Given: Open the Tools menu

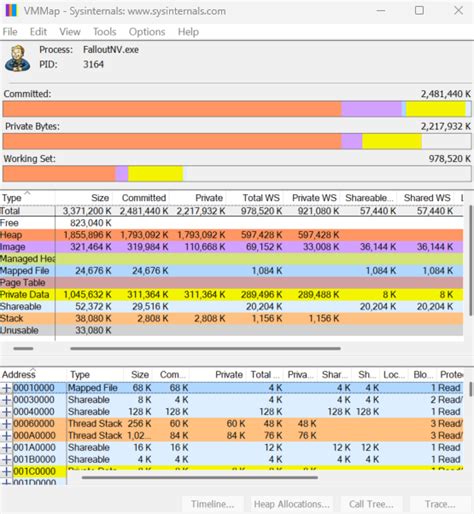Looking at the screenshot, I should 105,32.
